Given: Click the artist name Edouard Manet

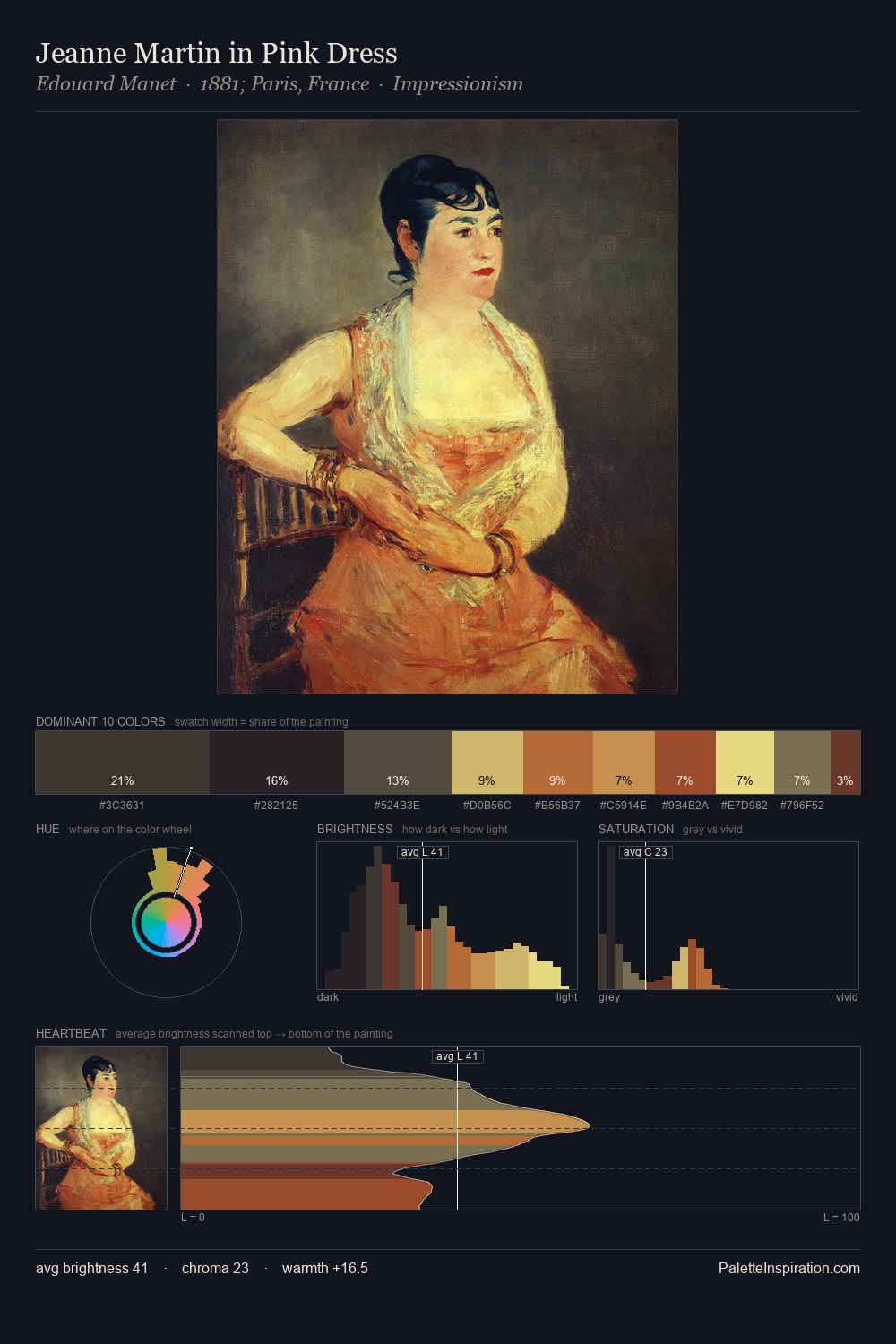Looking at the screenshot, I should [x=106, y=84].
